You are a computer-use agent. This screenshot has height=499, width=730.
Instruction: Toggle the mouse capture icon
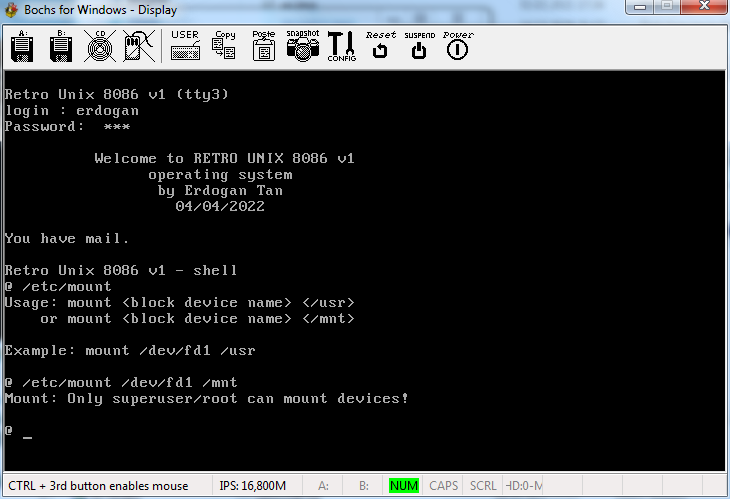[x=139, y=47]
